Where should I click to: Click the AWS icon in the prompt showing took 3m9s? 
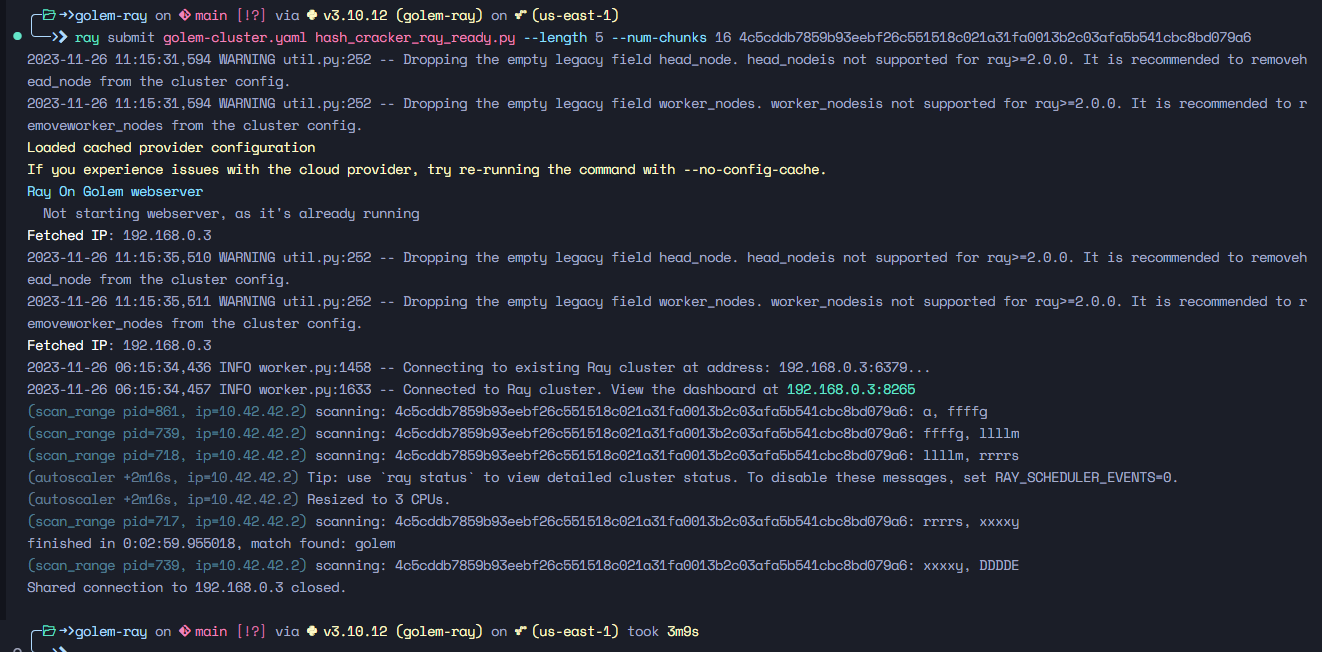[521, 632]
